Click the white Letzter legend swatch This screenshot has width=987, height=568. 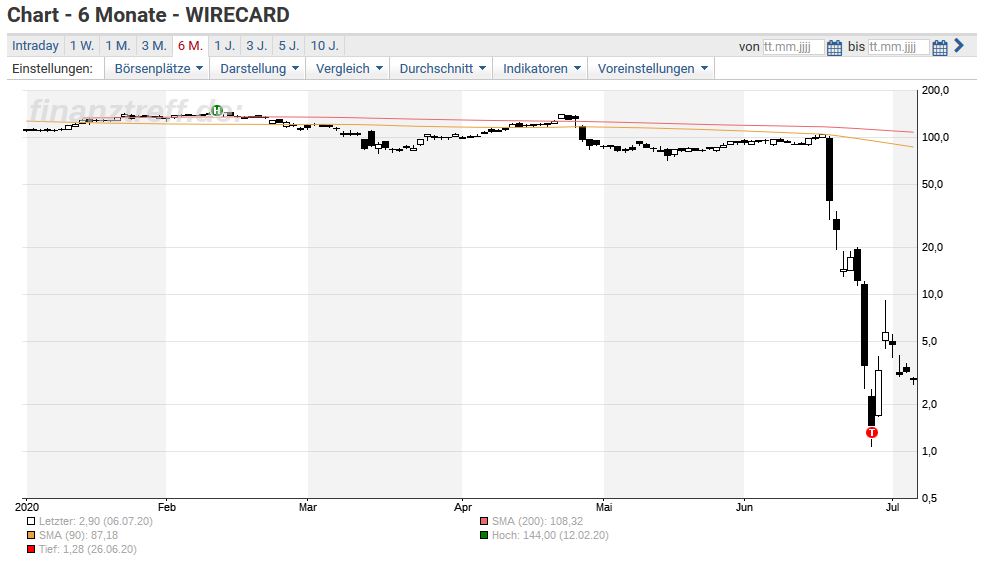click(31, 521)
